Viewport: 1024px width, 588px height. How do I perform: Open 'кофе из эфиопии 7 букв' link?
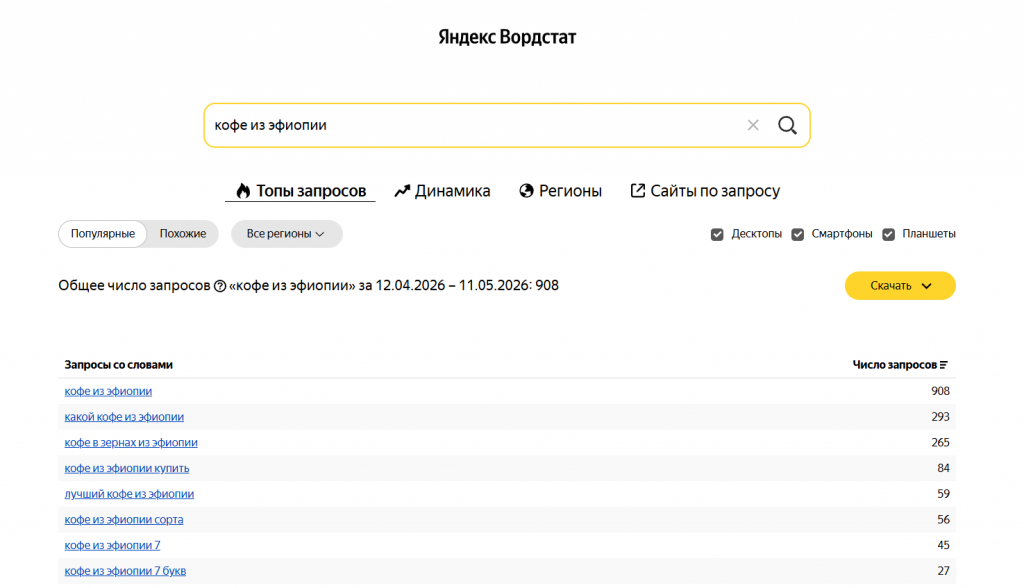click(x=125, y=571)
